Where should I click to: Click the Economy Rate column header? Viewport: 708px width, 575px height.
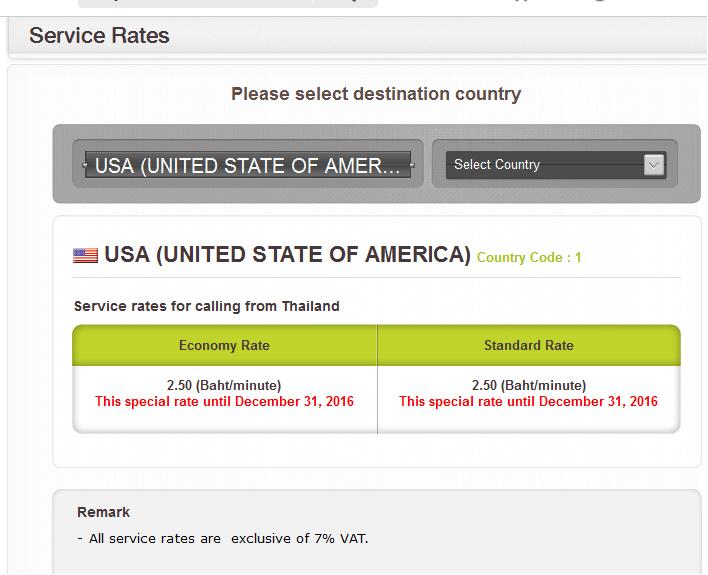coord(224,345)
